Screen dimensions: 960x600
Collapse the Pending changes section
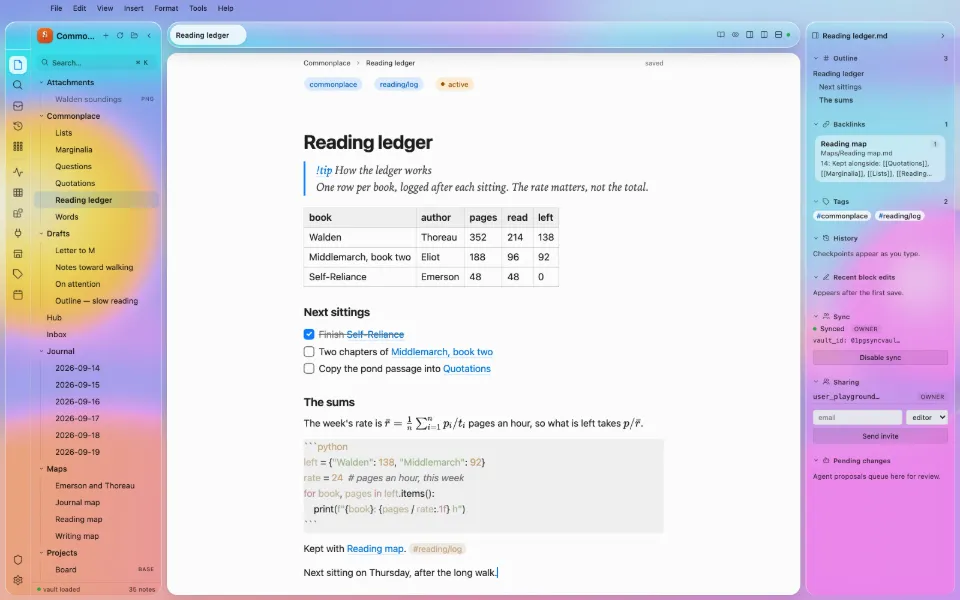(x=816, y=460)
